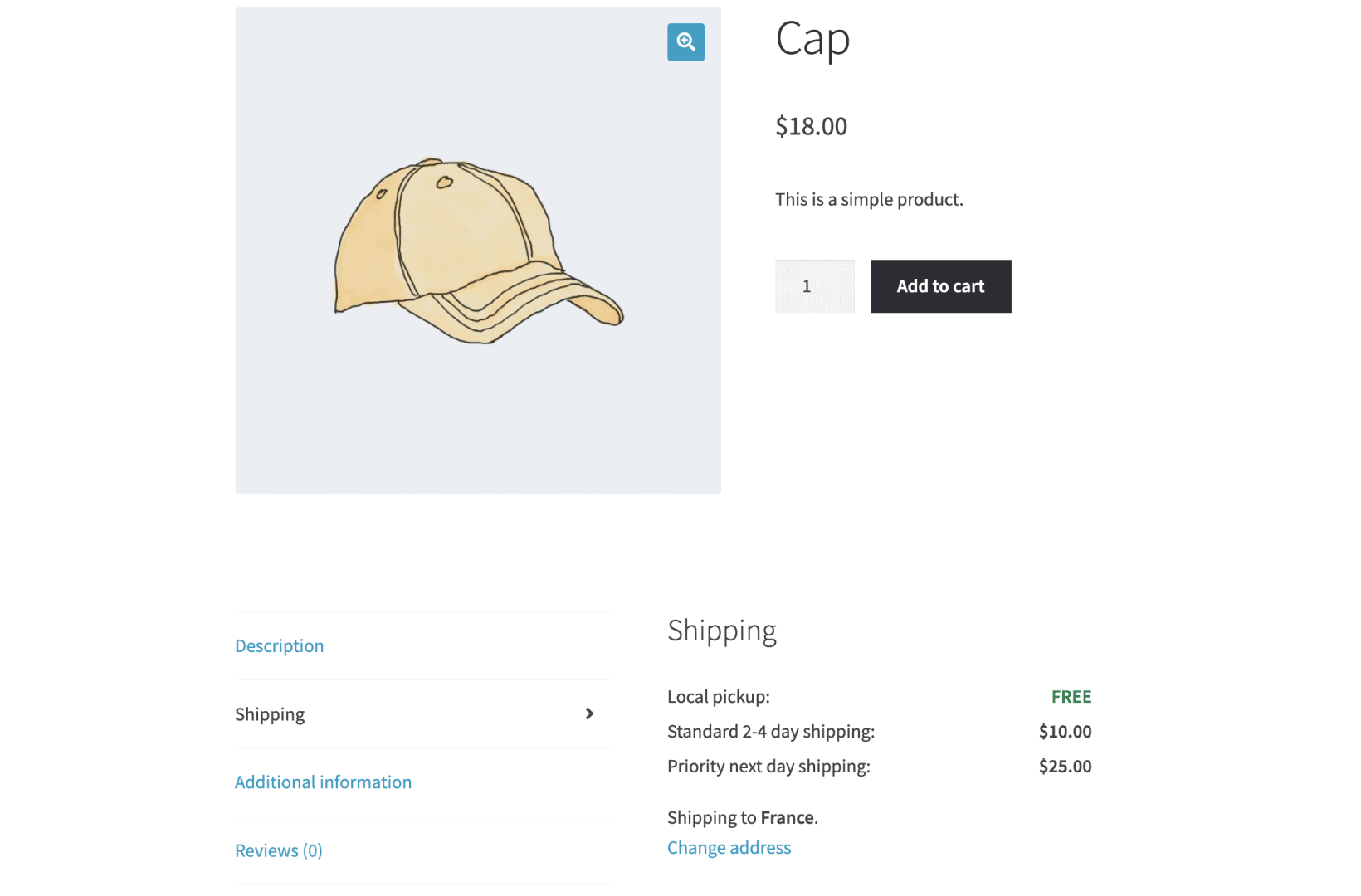Click the Add to cart button
1361x896 pixels.
click(939, 286)
